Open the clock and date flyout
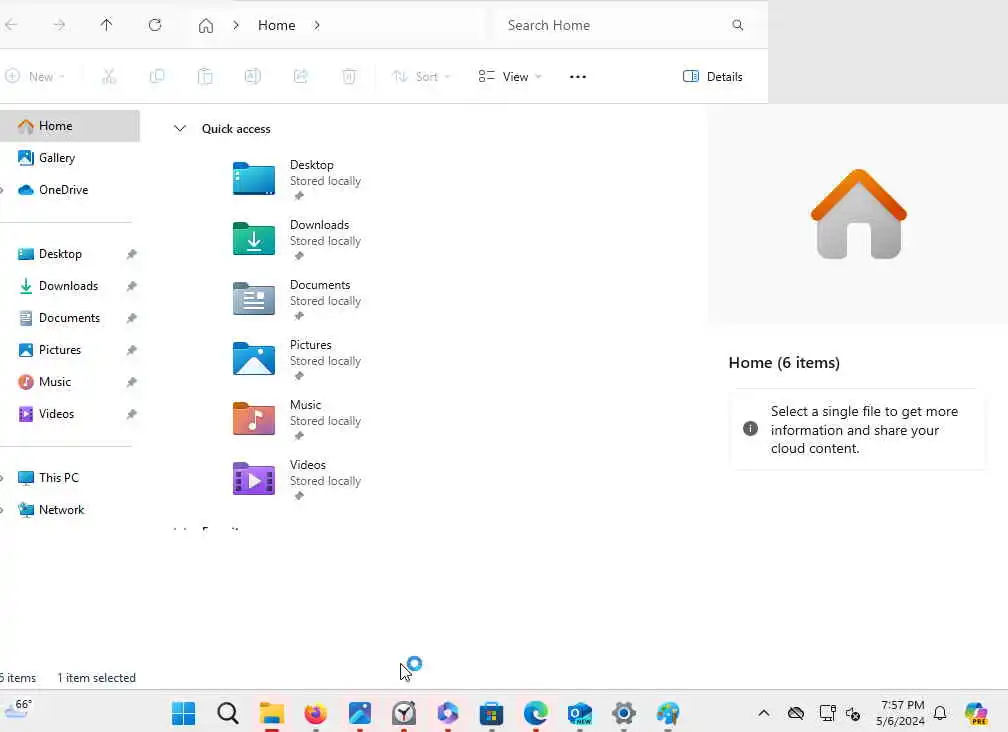Screen dimensions: 1008x732 click(x=901, y=713)
